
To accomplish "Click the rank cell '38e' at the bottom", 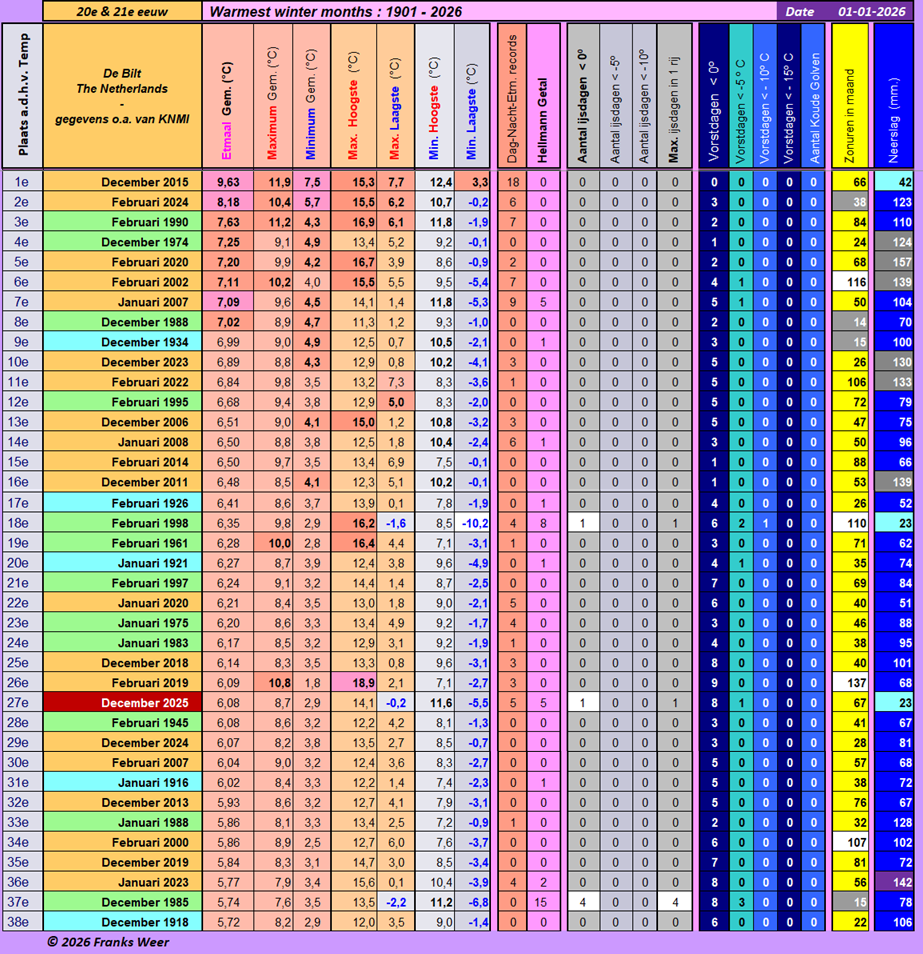I will (x=21, y=922).
